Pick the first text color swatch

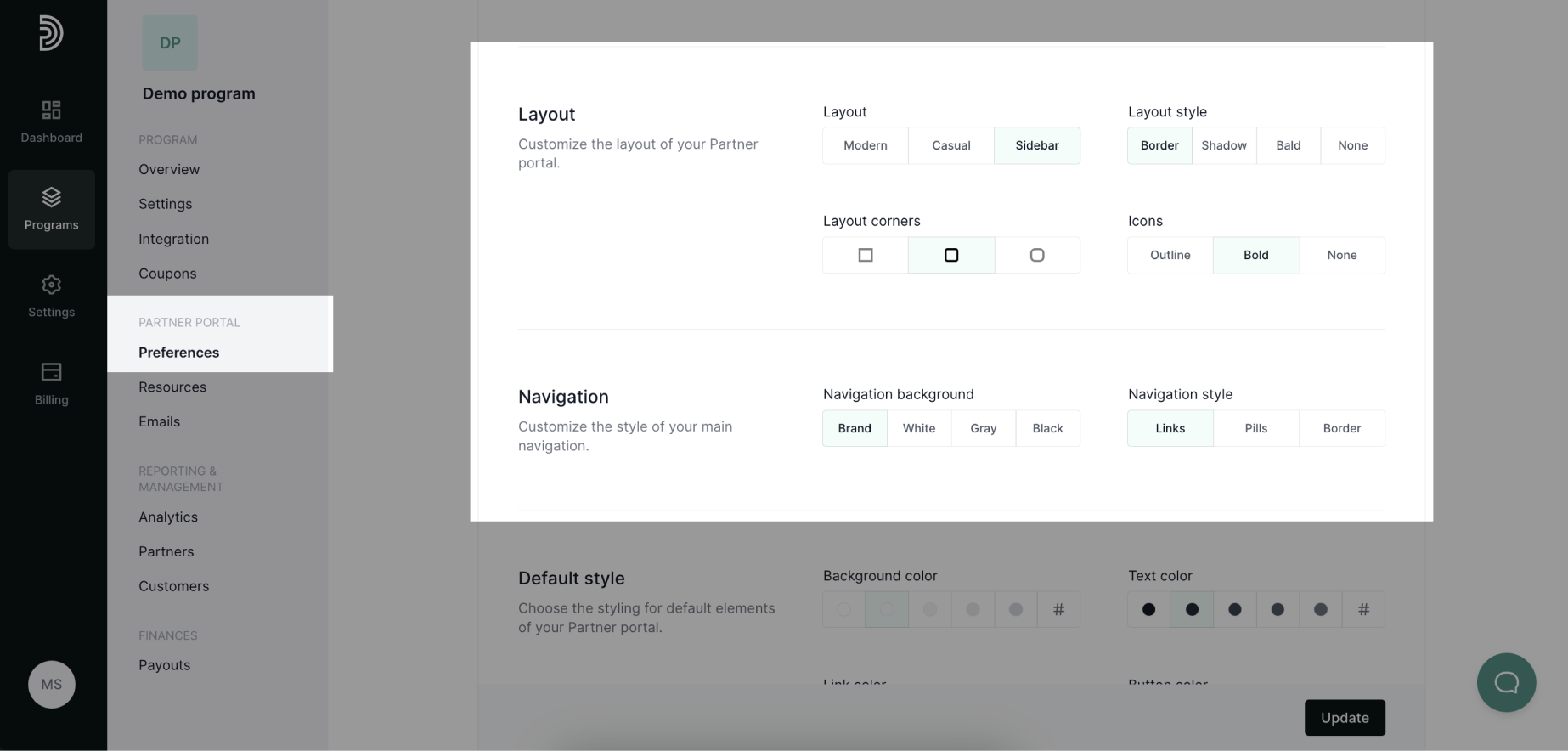[1149, 609]
